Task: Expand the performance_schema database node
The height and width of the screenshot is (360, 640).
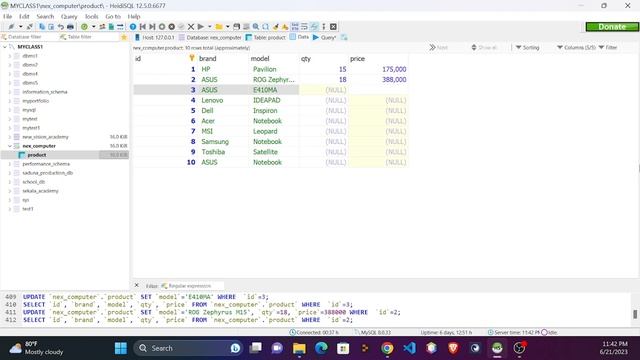Action: [x=10, y=164]
